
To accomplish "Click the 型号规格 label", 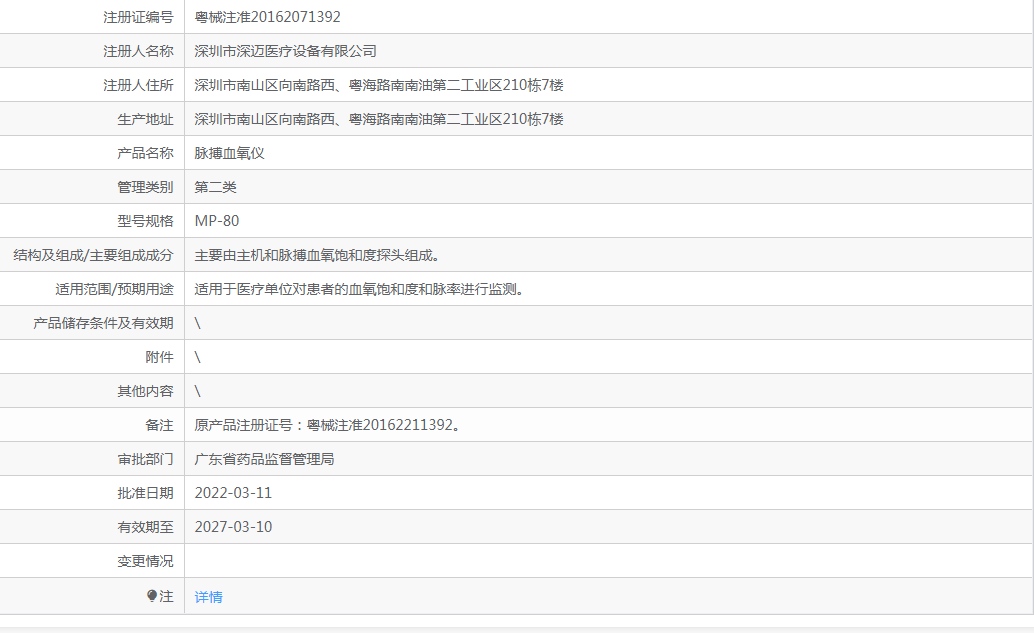I will click(146, 221).
